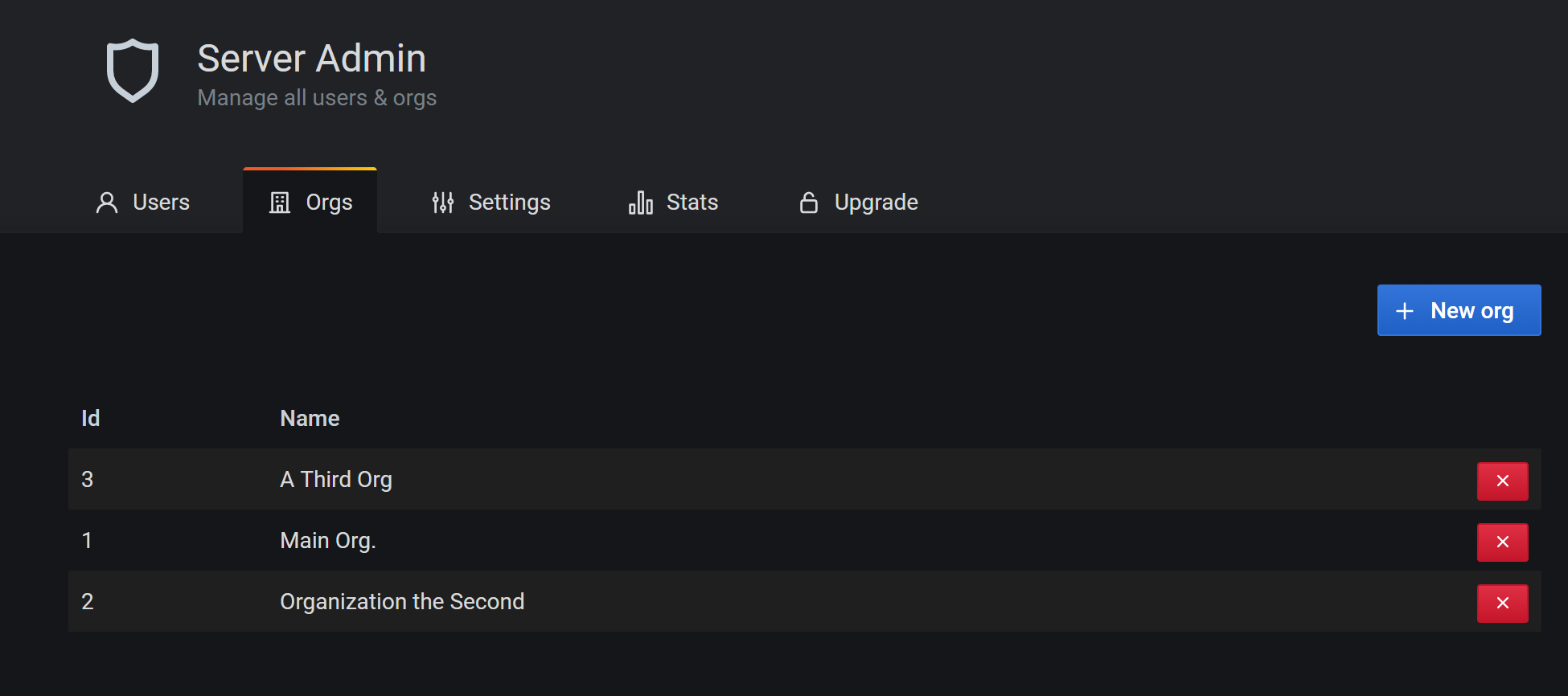Open Organization the Second details
This screenshot has height=696, width=1568.
click(402, 601)
